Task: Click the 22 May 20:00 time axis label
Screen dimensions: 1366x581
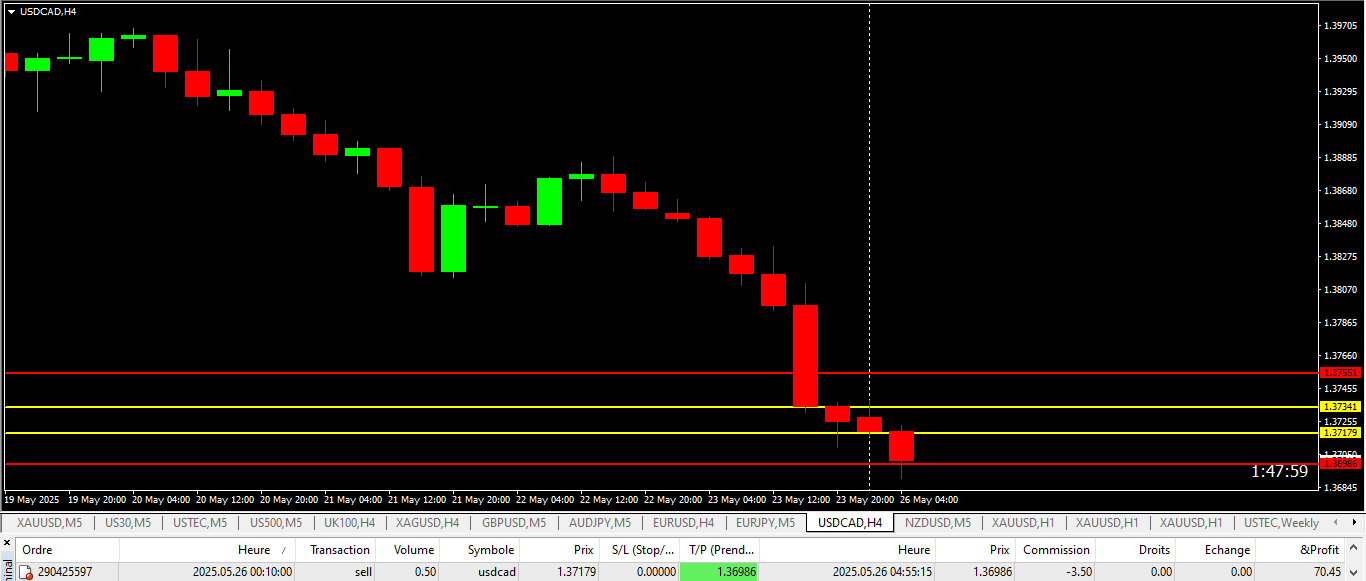Action: [673, 499]
